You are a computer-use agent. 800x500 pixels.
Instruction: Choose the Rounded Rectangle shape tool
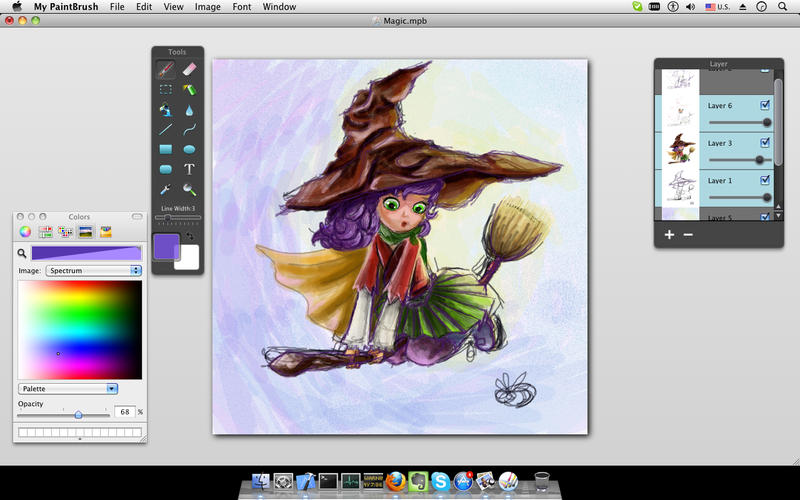click(166, 169)
